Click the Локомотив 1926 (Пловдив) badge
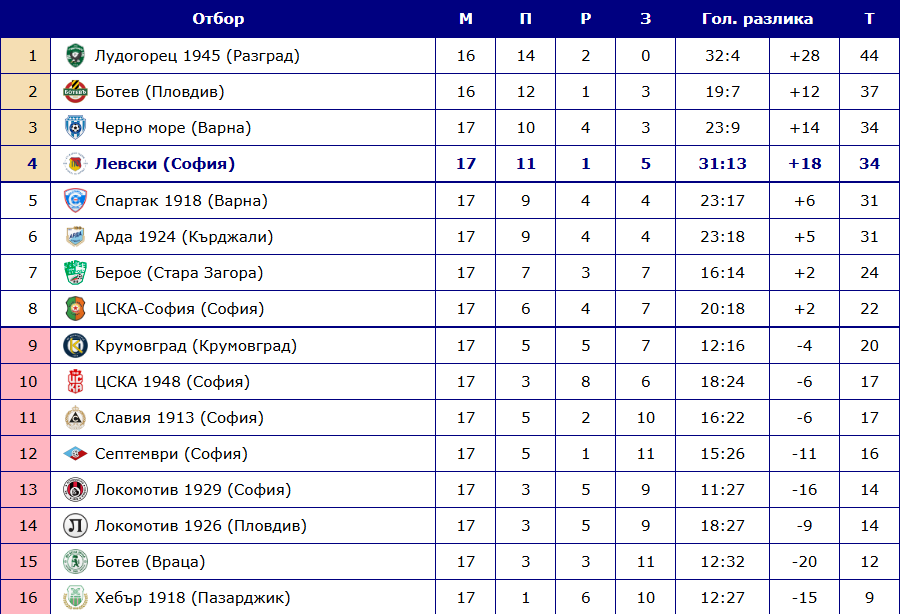Screen dimensions: 900x614 [75, 526]
